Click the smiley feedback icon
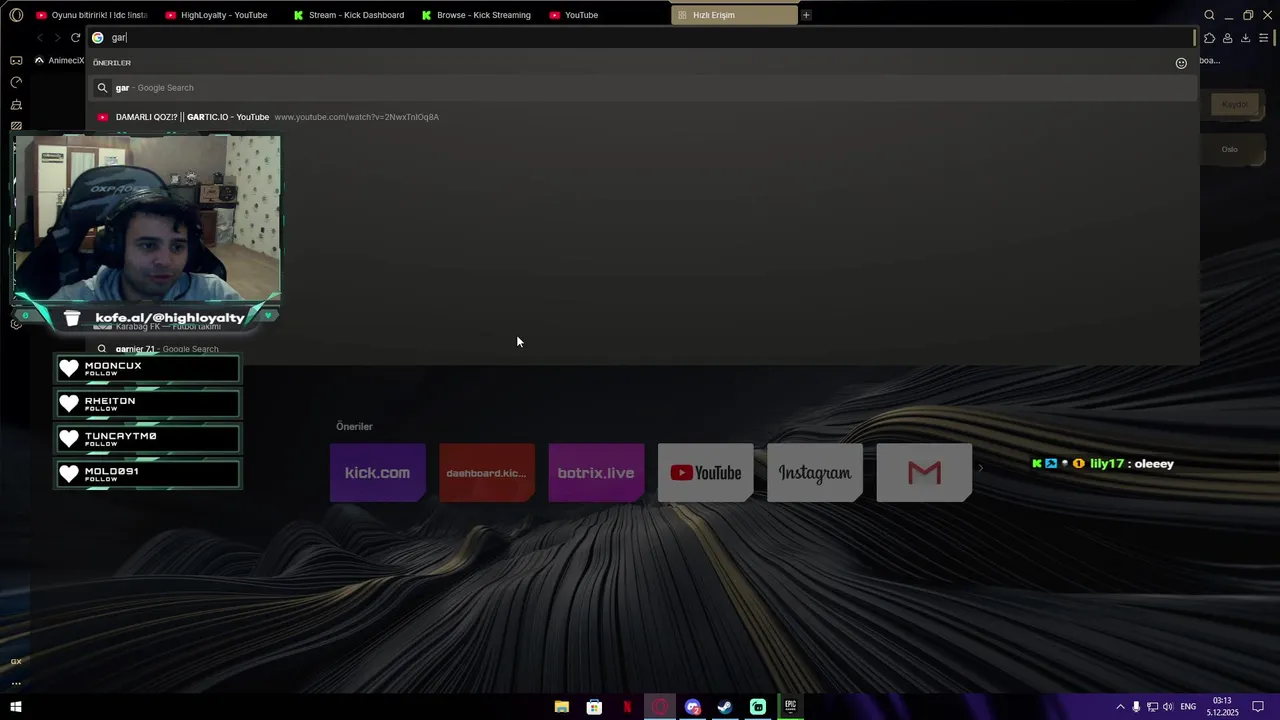The height and width of the screenshot is (720, 1280). (1181, 63)
